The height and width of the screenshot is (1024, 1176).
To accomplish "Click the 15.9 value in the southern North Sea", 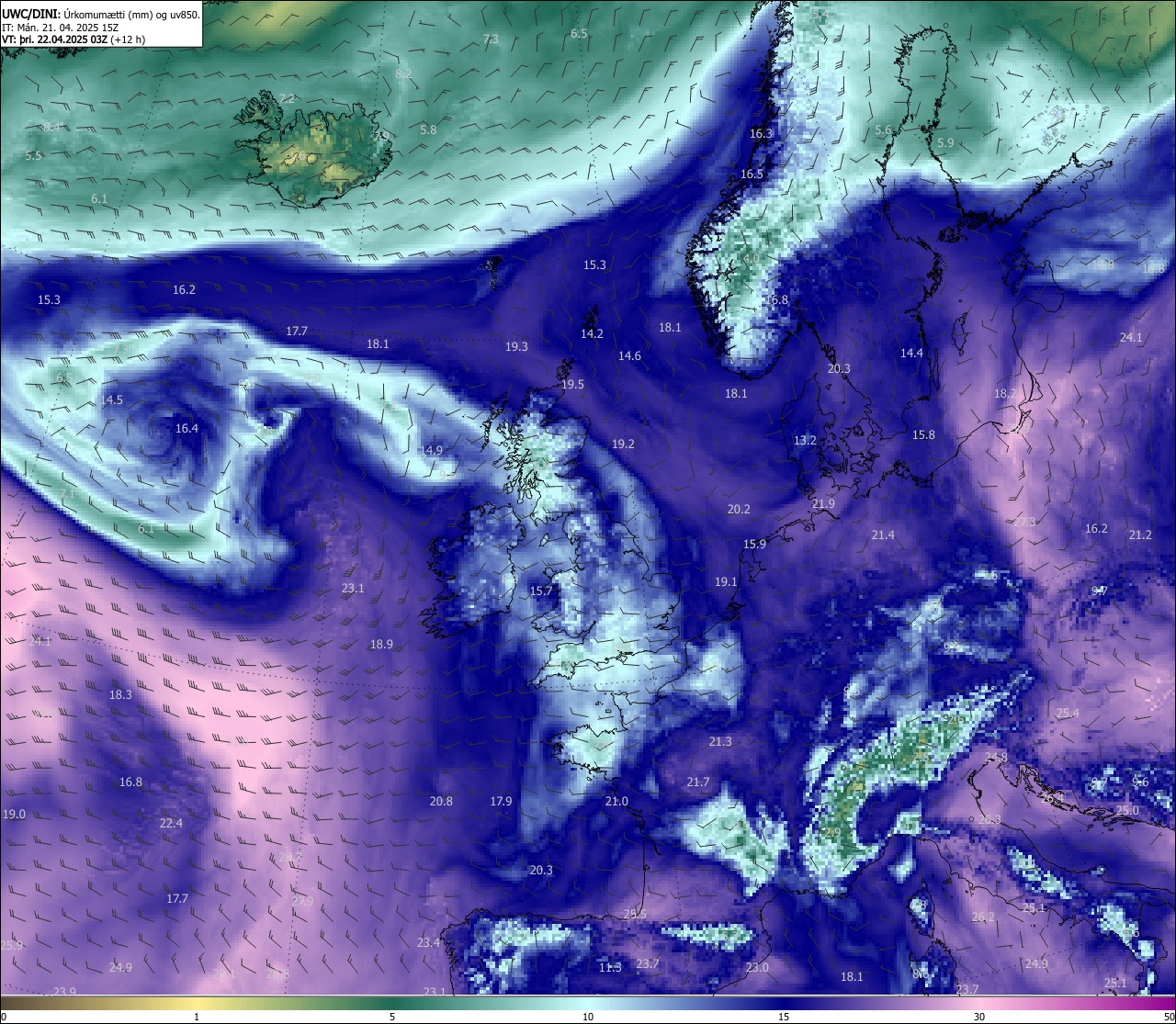I will (754, 544).
